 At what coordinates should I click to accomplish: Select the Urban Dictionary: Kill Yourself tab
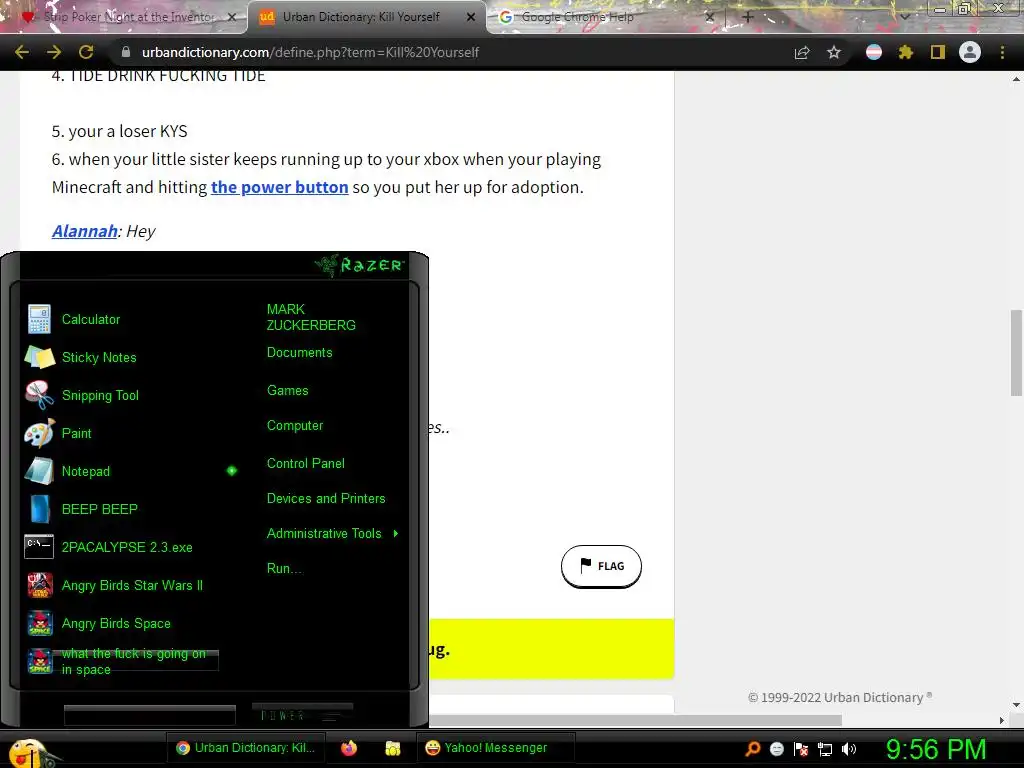(361, 17)
